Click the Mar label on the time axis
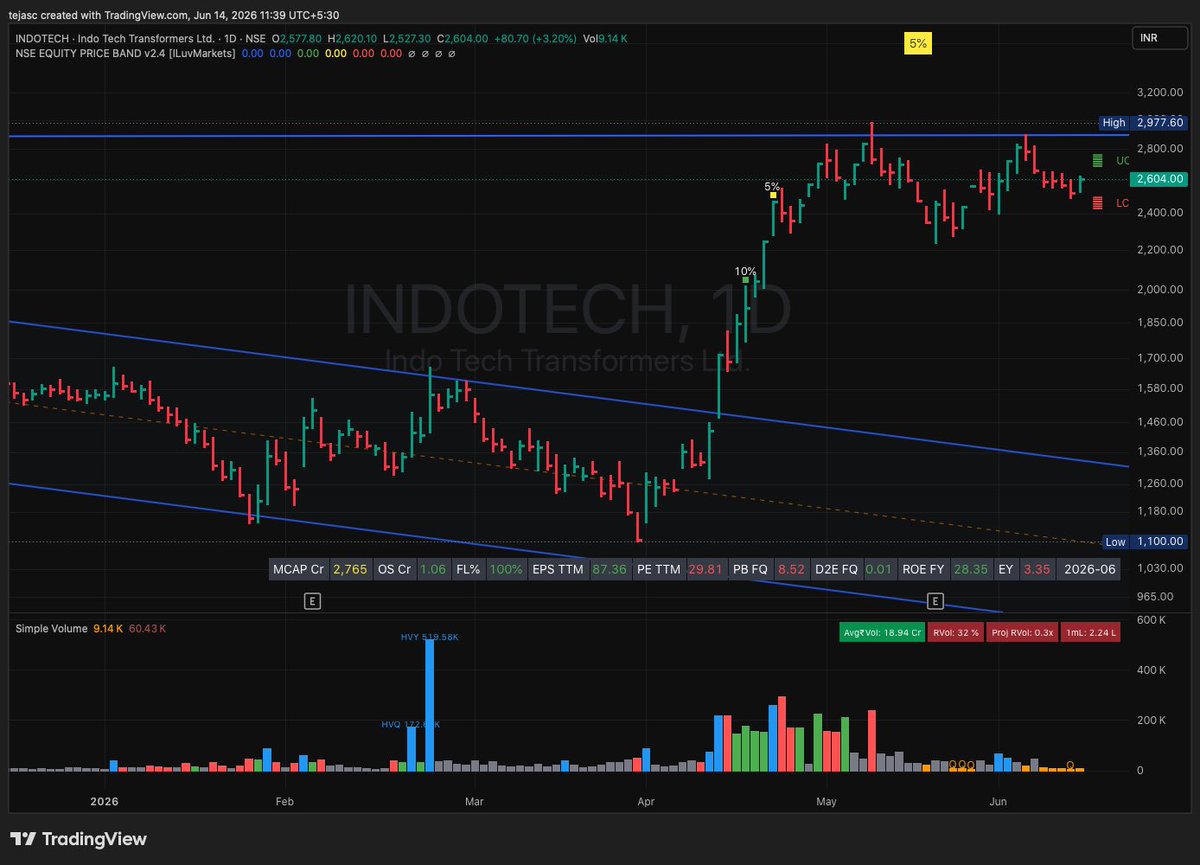Image resolution: width=1200 pixels, height=865 pixels. tap(475, 801)
